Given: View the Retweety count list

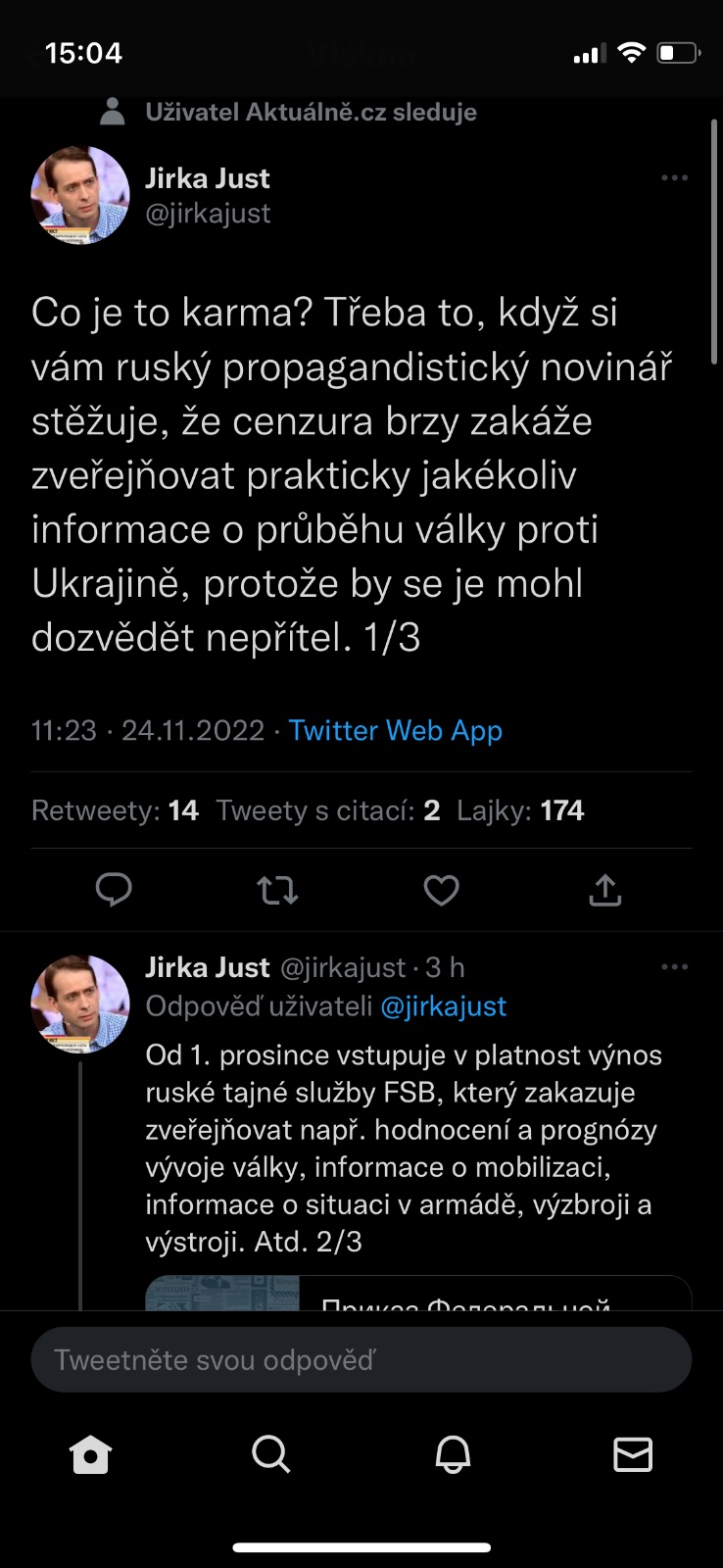Looking at the screenshot, I should pyautogui.click(x=115, y=810).
